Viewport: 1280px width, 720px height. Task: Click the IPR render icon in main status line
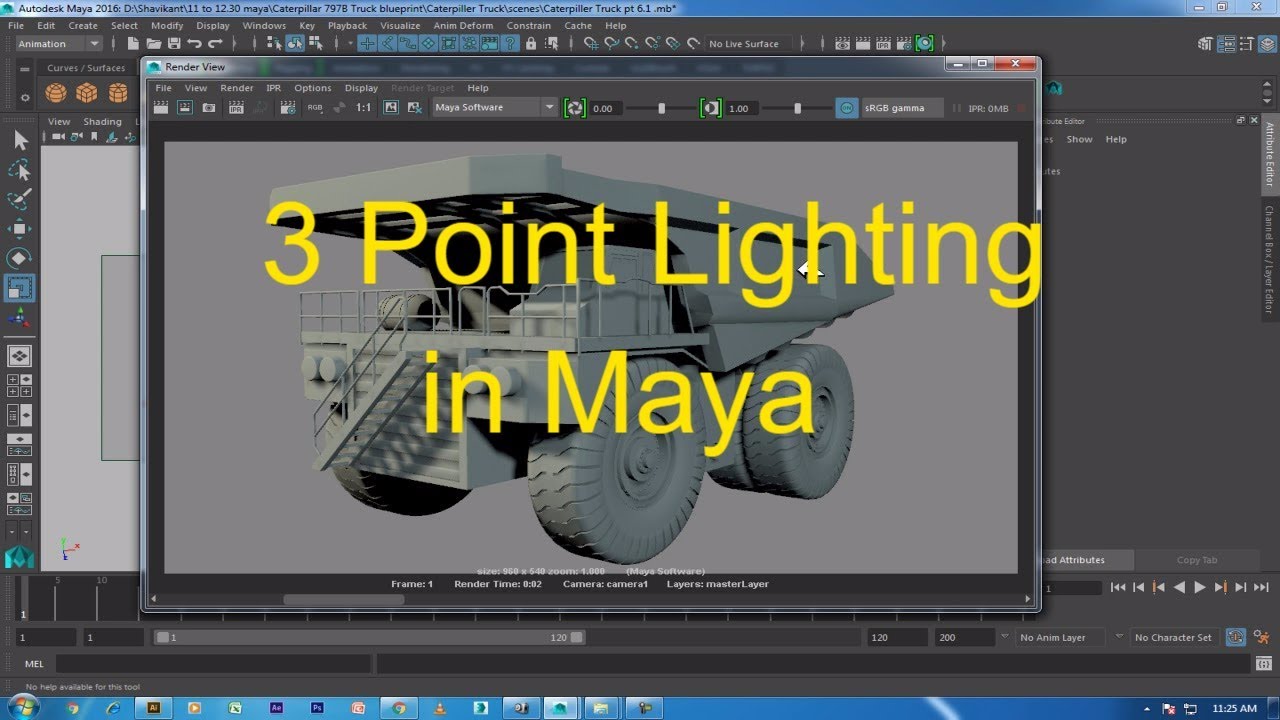[883, 44]
